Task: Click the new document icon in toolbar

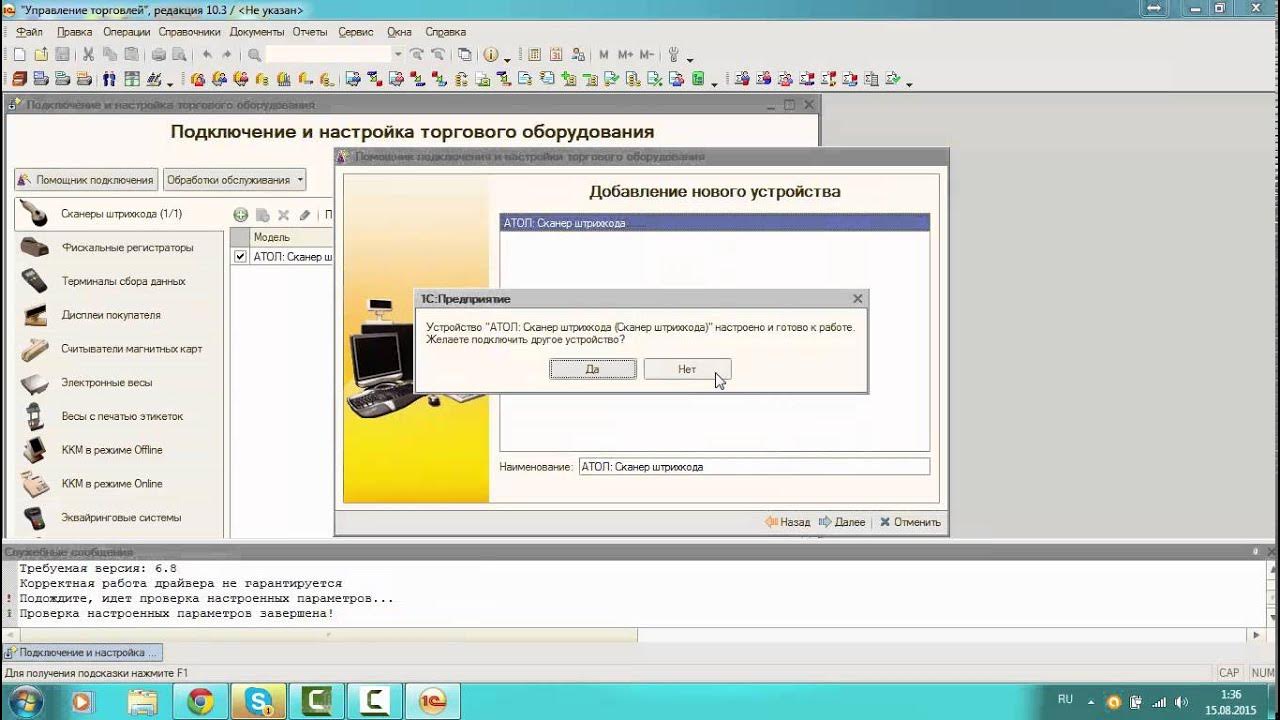Action: [19, 54]
